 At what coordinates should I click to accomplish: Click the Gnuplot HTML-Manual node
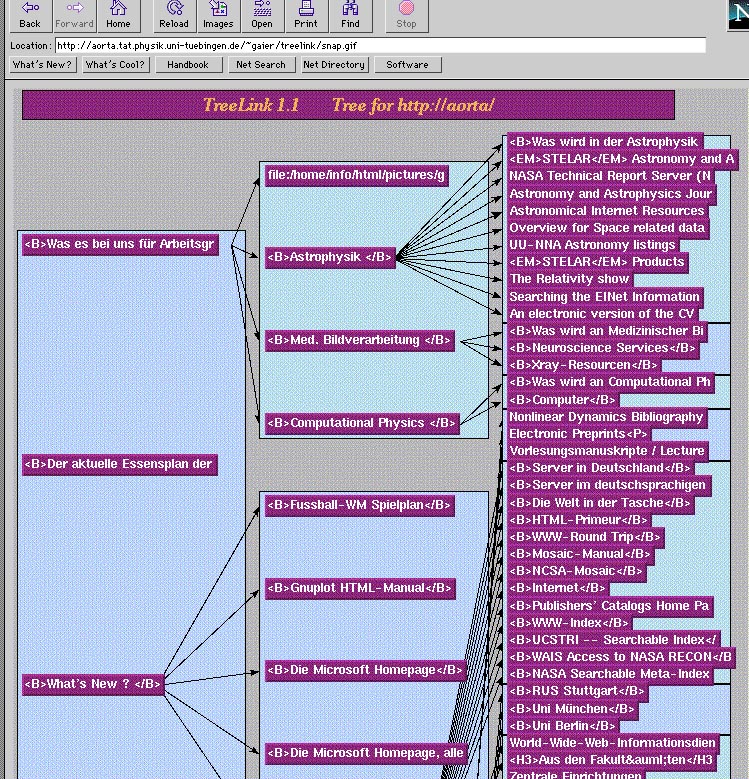pos(359,589)
